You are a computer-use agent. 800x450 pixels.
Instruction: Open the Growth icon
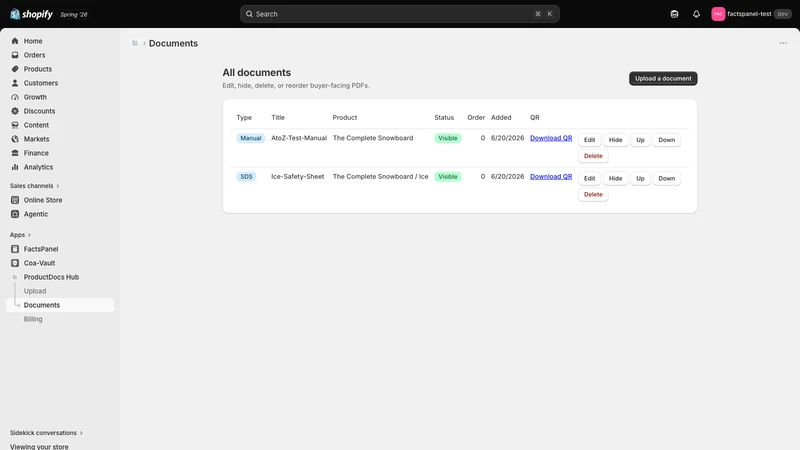[15, 97]
